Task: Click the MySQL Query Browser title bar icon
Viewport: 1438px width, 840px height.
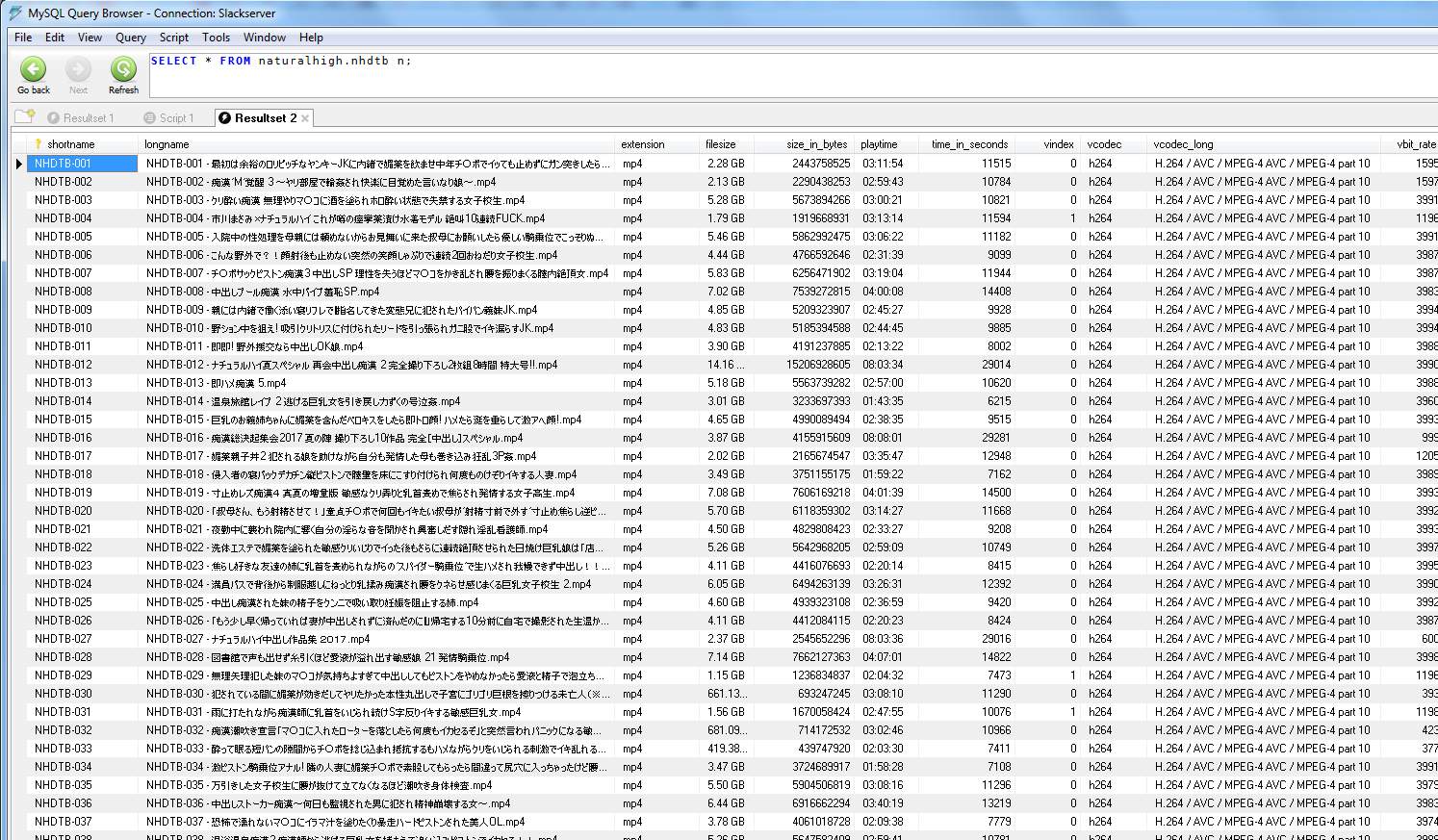Action: [14, 13]
